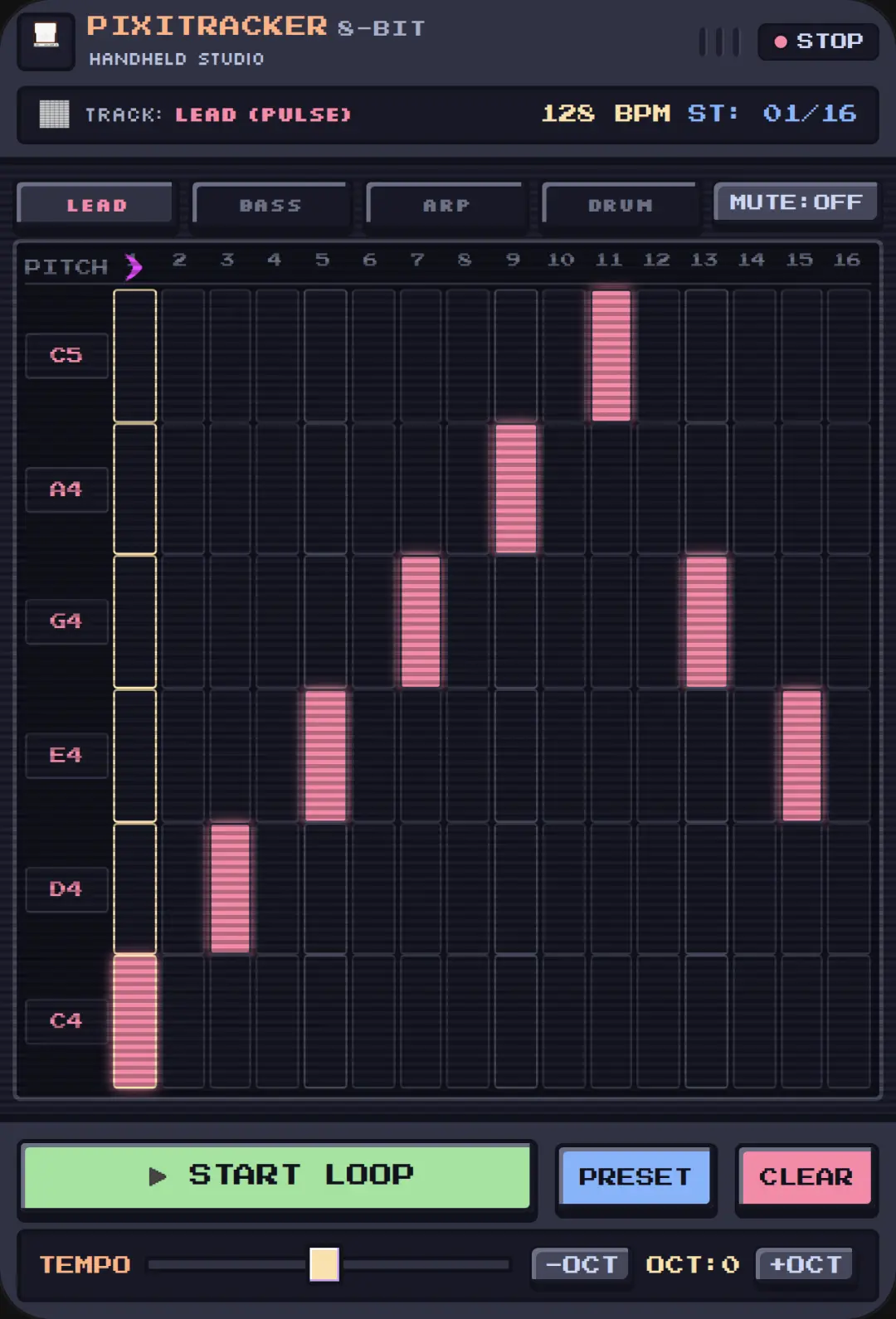The height and width of the screenshot is (1319, 896).
Task: Click step number 5 in the header
Action: 323,260
